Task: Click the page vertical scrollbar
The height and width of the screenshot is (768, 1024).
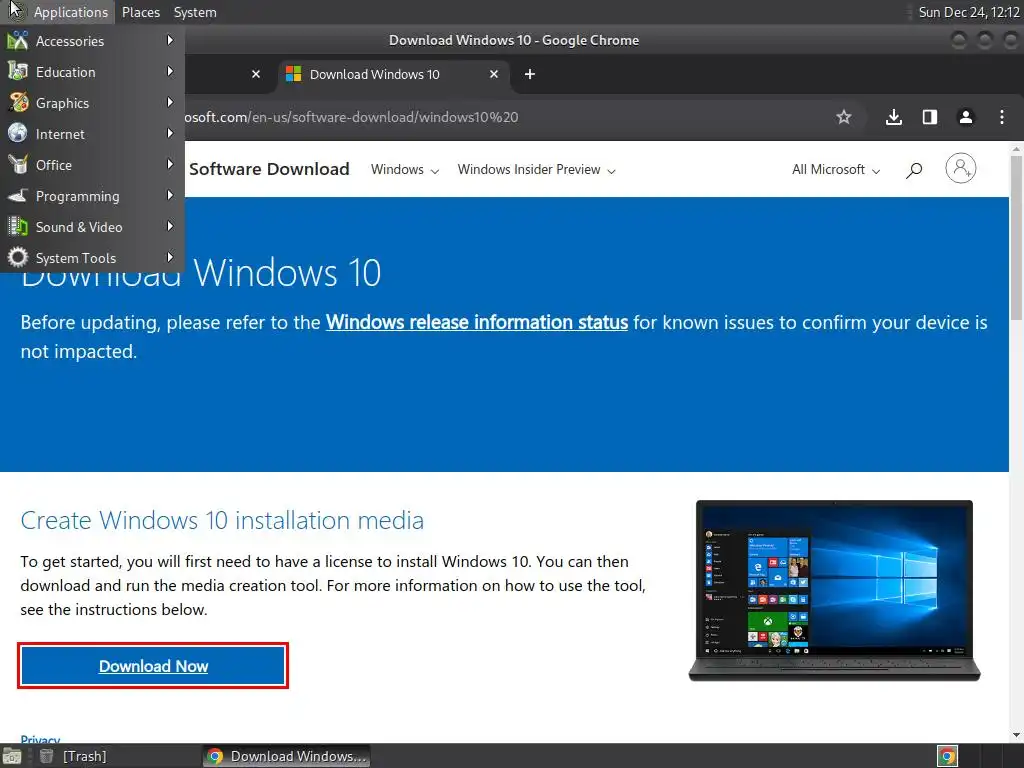Action: pyautogui.click(x=1016, y=237)
